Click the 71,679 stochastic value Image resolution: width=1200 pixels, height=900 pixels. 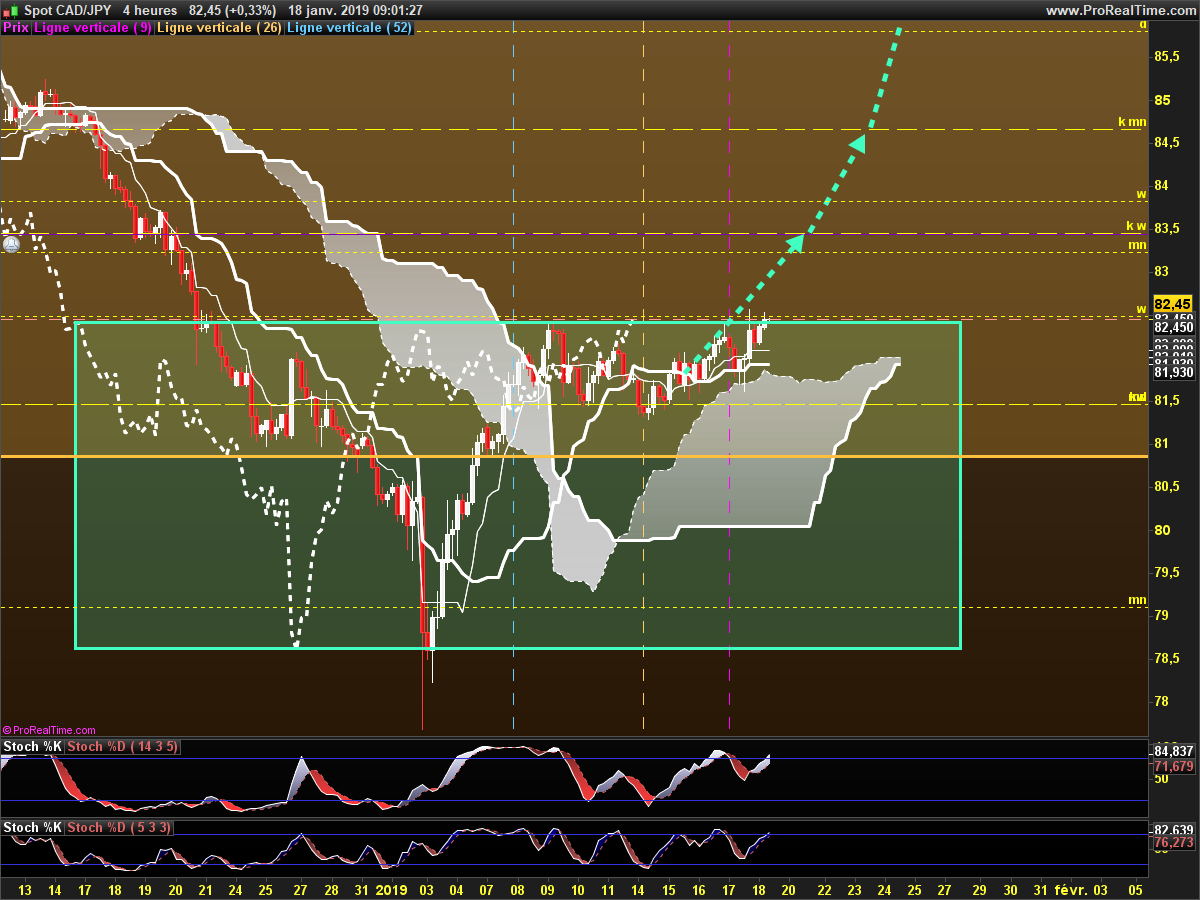click(x=1173, y=766)
